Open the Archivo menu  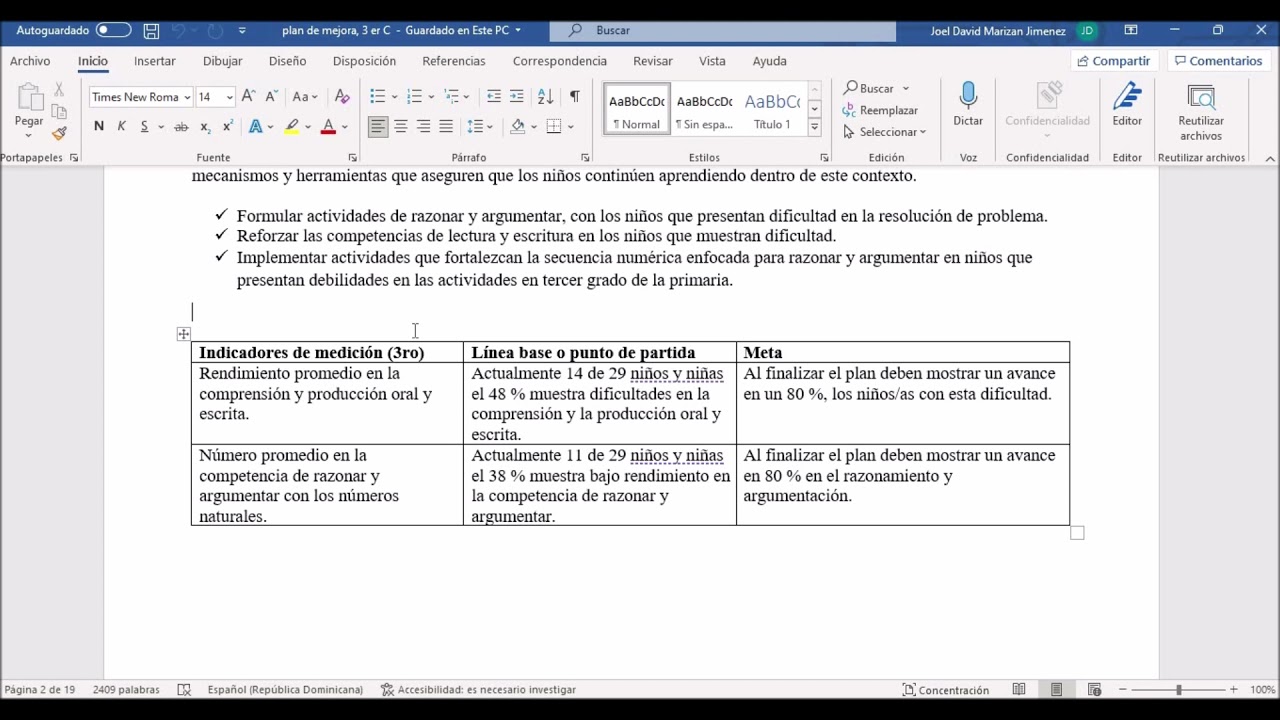(30, 61)
